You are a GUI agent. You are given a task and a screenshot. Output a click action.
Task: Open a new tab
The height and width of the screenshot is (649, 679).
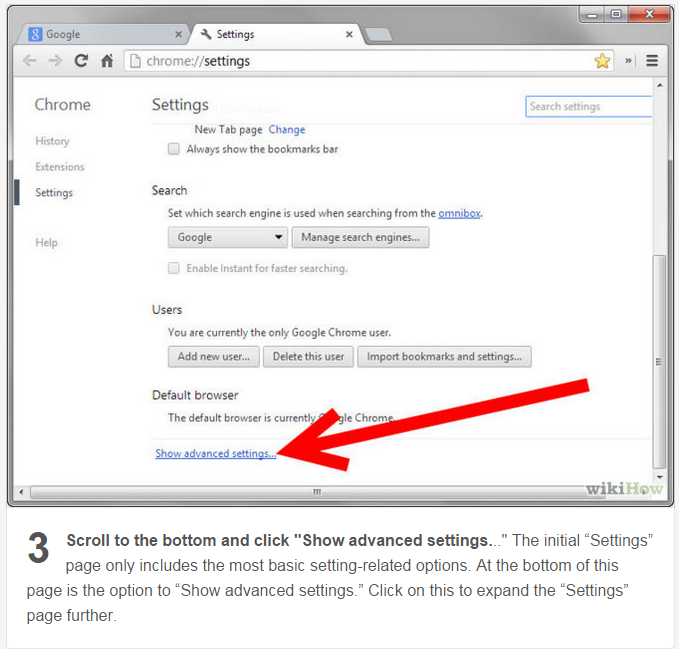pyautogui.click(x=379, y=35)
